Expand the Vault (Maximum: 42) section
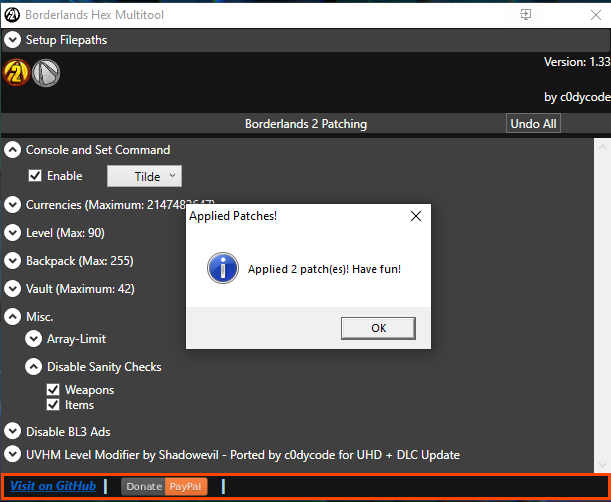 pyautogui.click(x=12, y=289)
